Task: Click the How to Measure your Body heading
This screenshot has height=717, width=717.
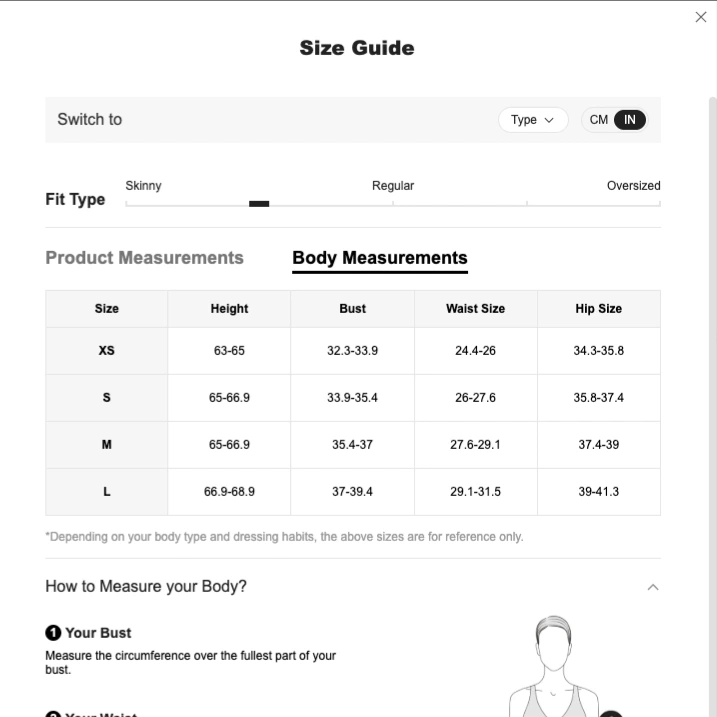Action: 146,586
